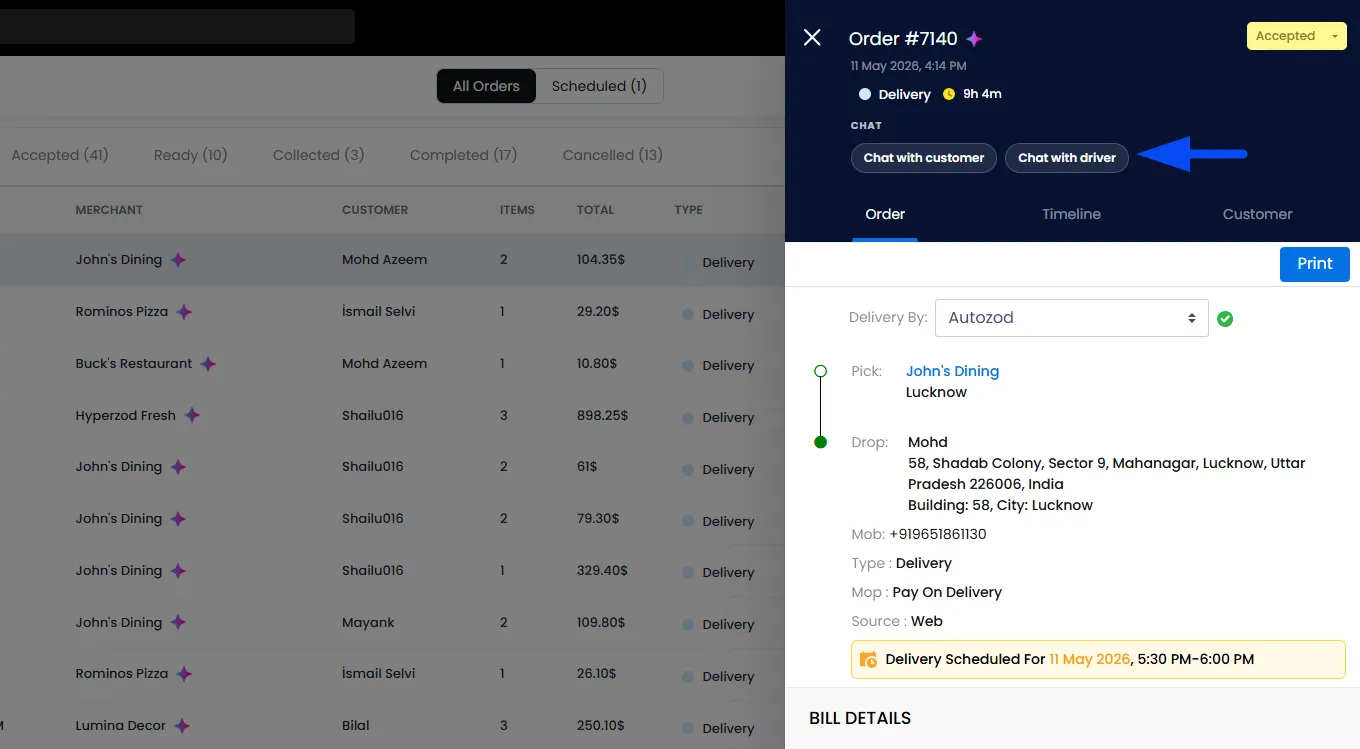Click the sparkle icon next to Buck's Restaurant

[208, 364]
